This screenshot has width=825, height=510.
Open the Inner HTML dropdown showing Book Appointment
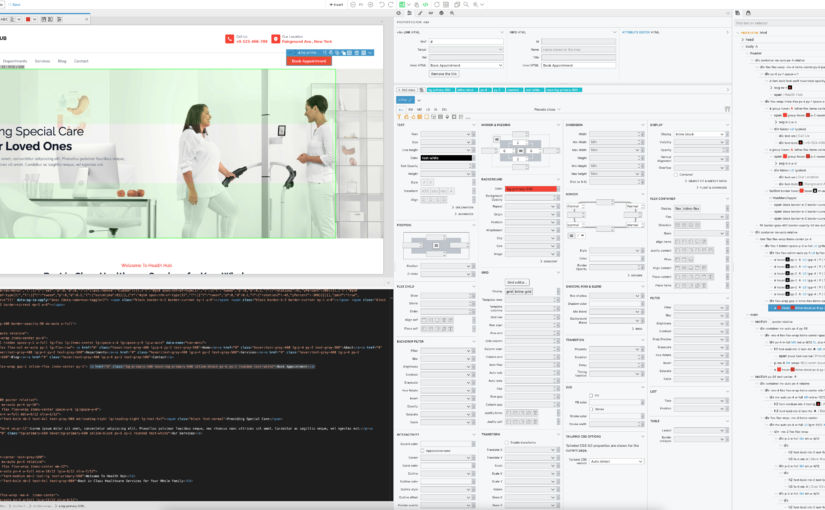[x=466, y=65]
